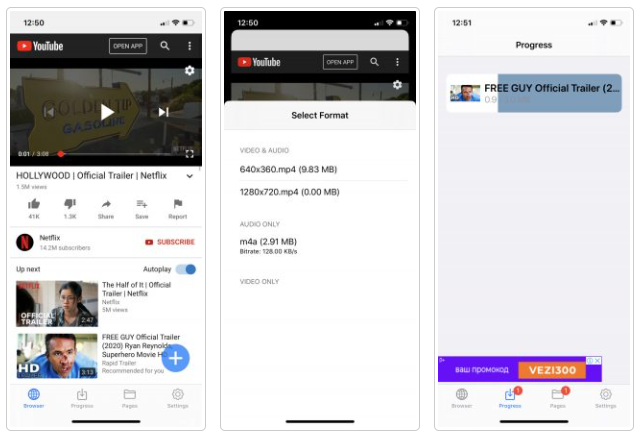Image resolution: width=640 pixels, height=440 pixels.
Task: Select 640x360.mp4 format option
Action: coord(286,168)
